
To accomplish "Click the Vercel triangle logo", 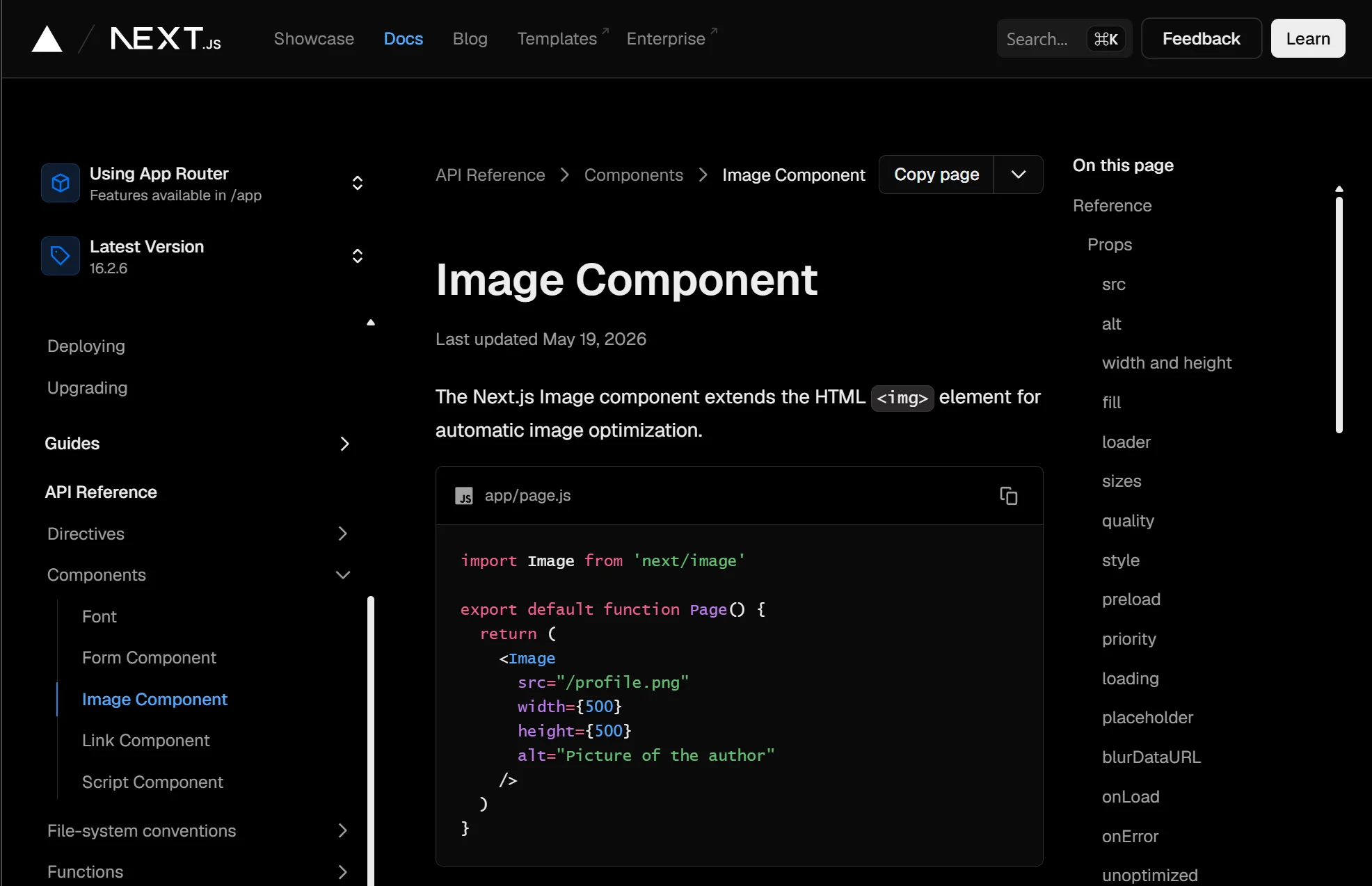I will click(x=47, y=39).
